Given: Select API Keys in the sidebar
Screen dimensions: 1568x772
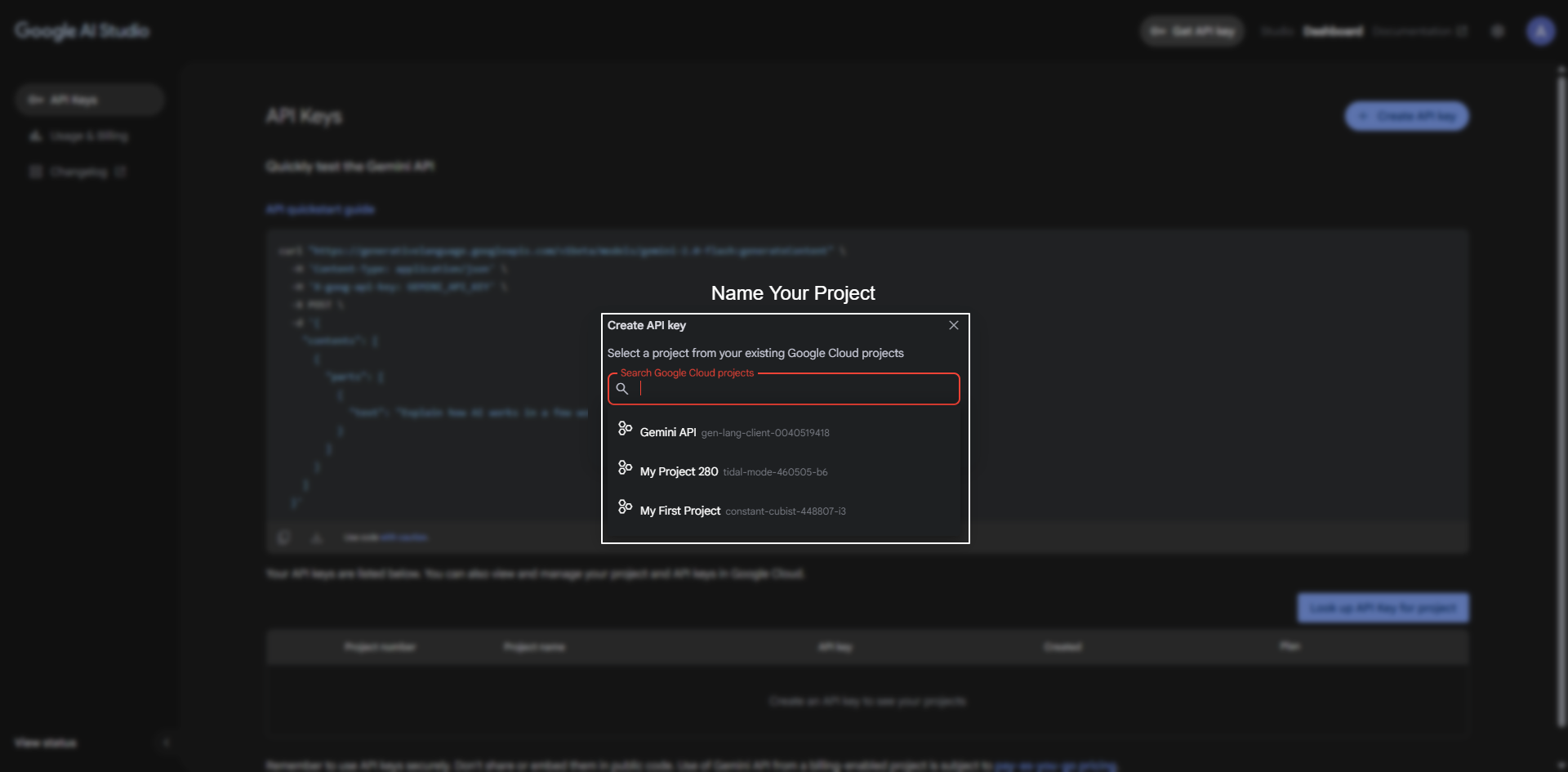Looking at the screenshot, I should (90, 100).
